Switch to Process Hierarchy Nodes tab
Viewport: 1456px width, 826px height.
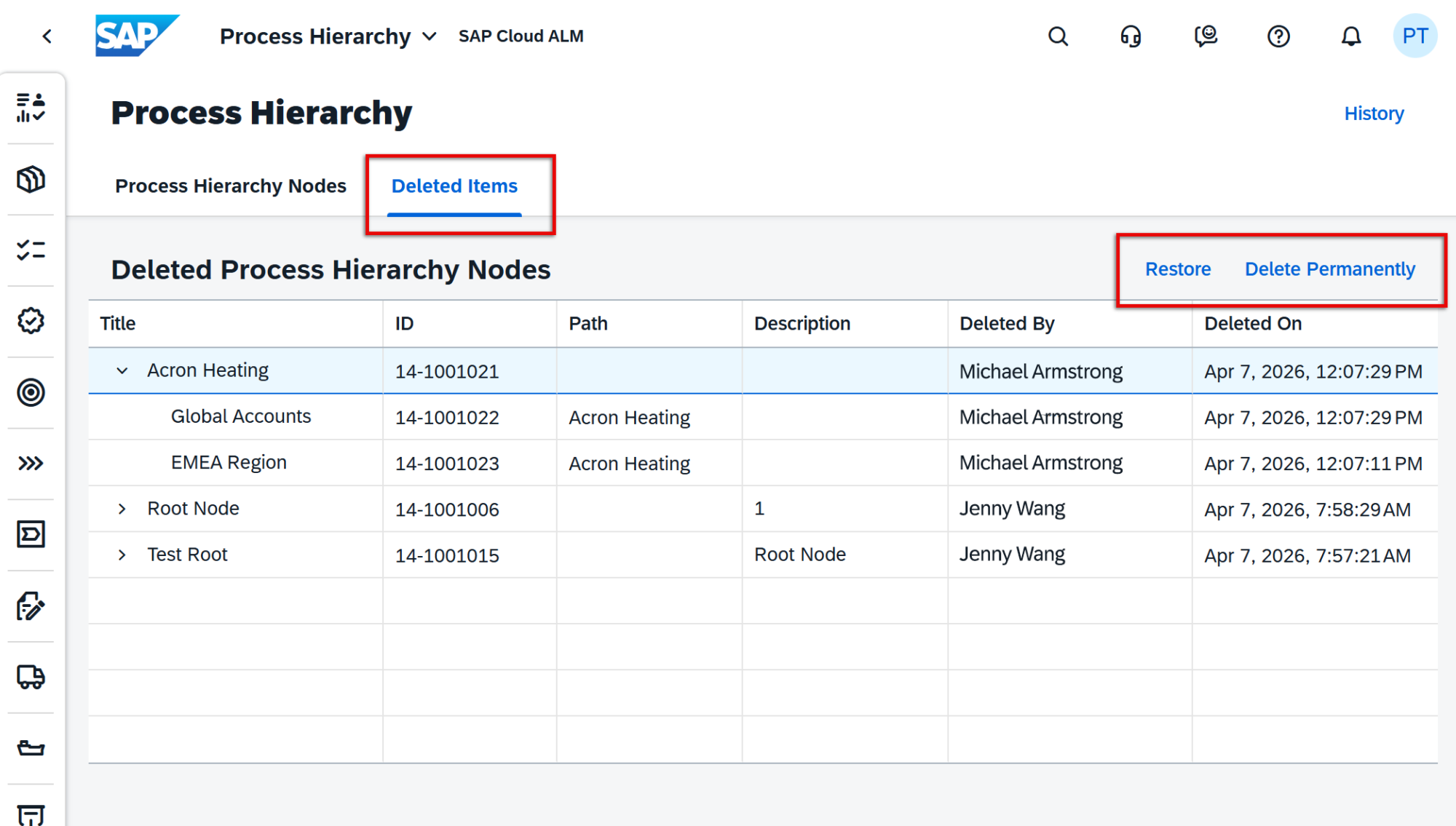point(230,186)
